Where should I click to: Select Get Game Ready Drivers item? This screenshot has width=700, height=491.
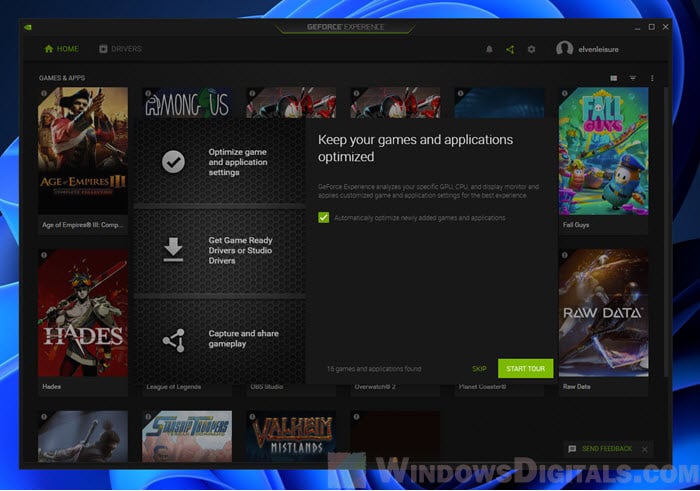[219, 250]
